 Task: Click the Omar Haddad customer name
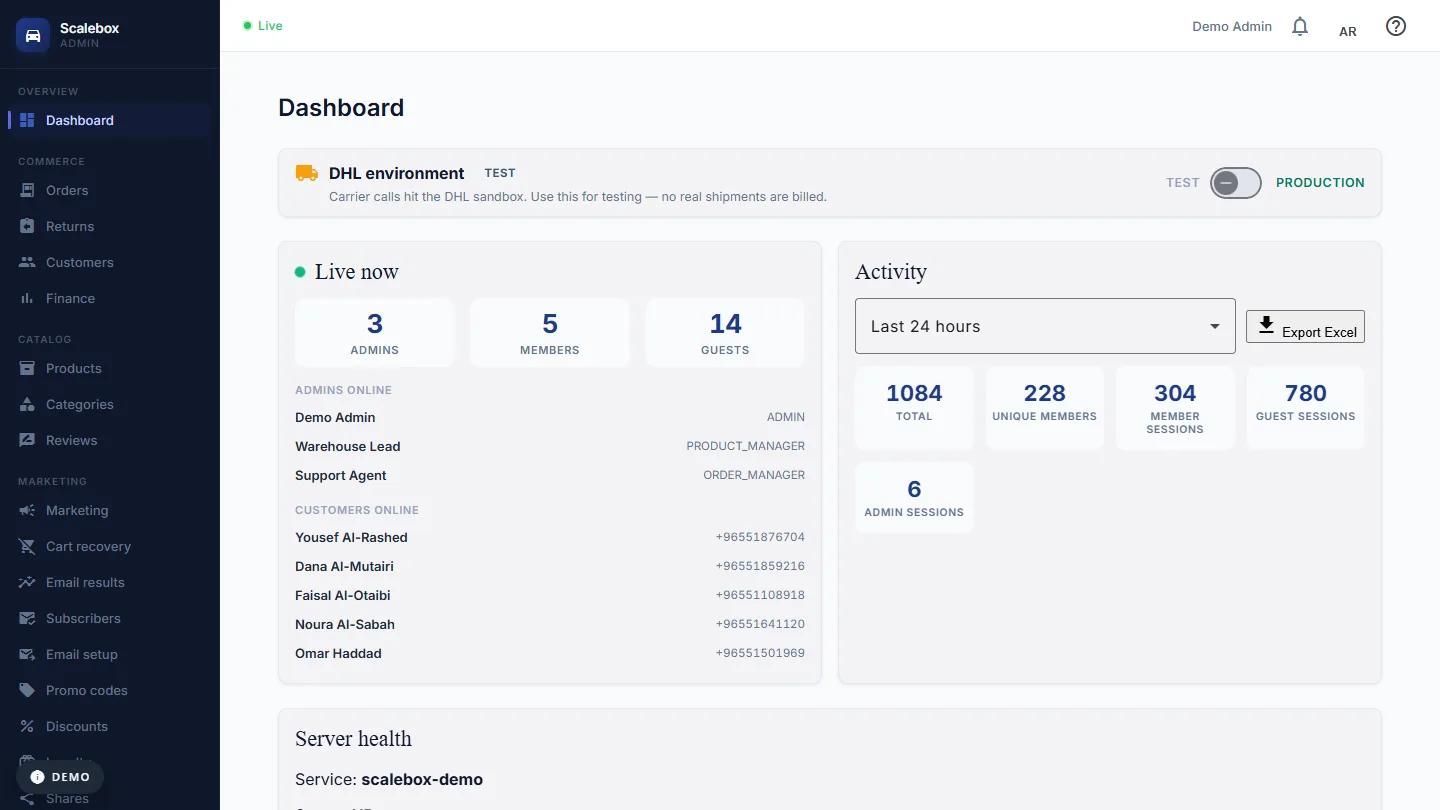[338, 653]
